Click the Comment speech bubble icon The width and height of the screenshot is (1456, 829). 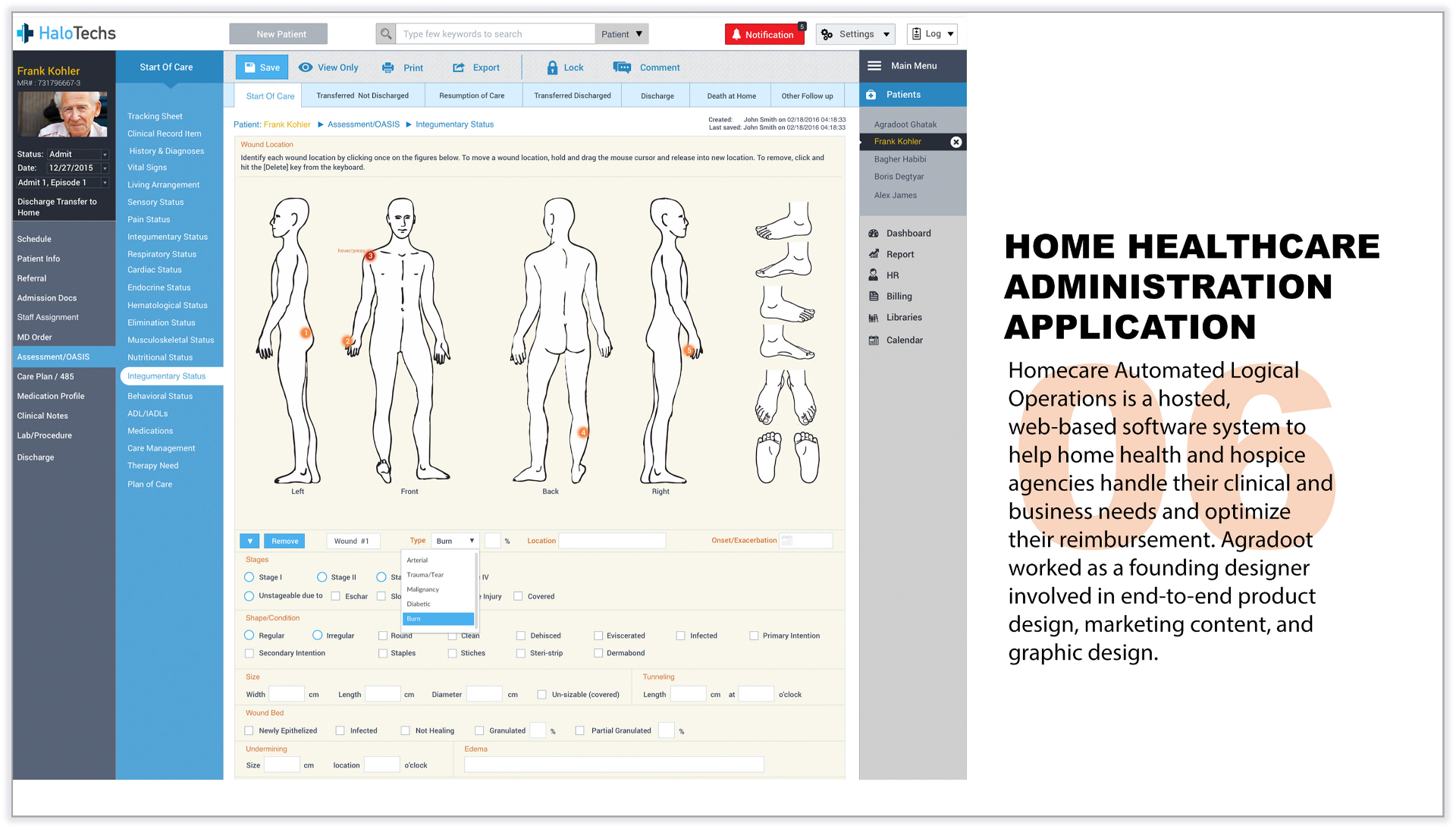click(622, 68)
